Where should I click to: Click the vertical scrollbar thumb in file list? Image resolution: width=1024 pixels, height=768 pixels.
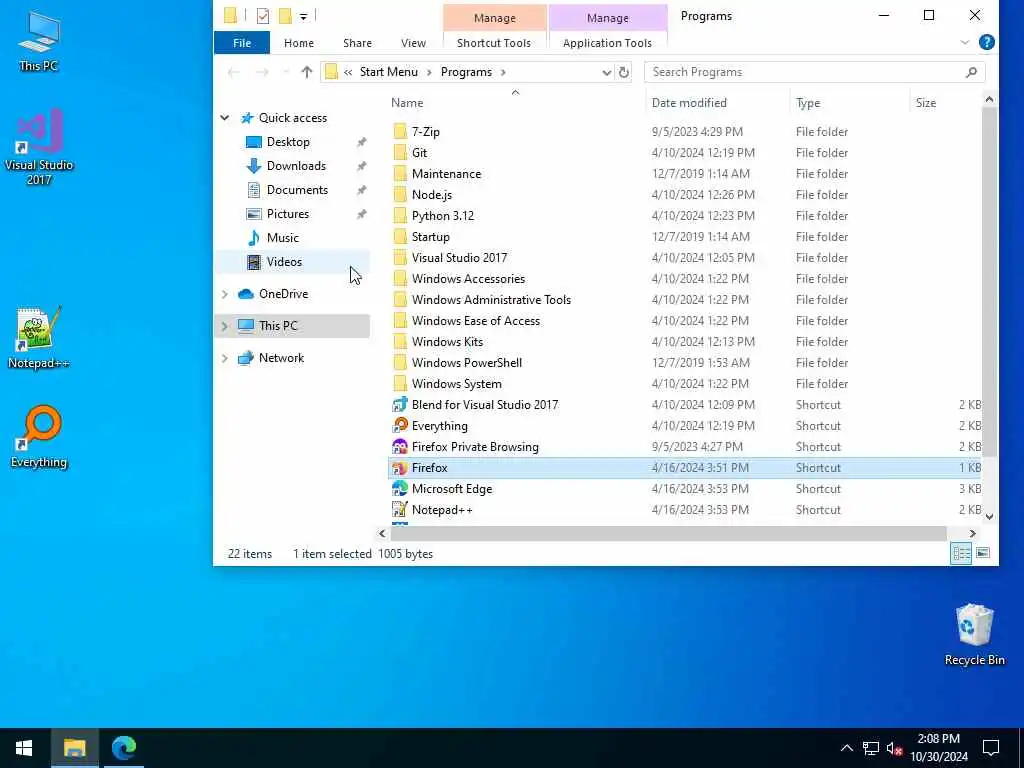(989, 281)
